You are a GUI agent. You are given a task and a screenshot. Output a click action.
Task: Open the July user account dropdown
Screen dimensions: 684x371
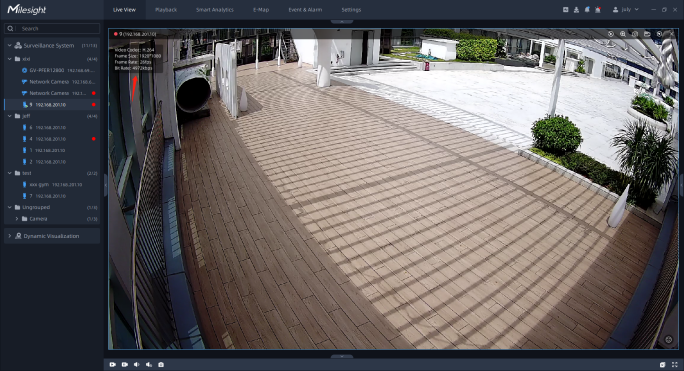point(626,10)
